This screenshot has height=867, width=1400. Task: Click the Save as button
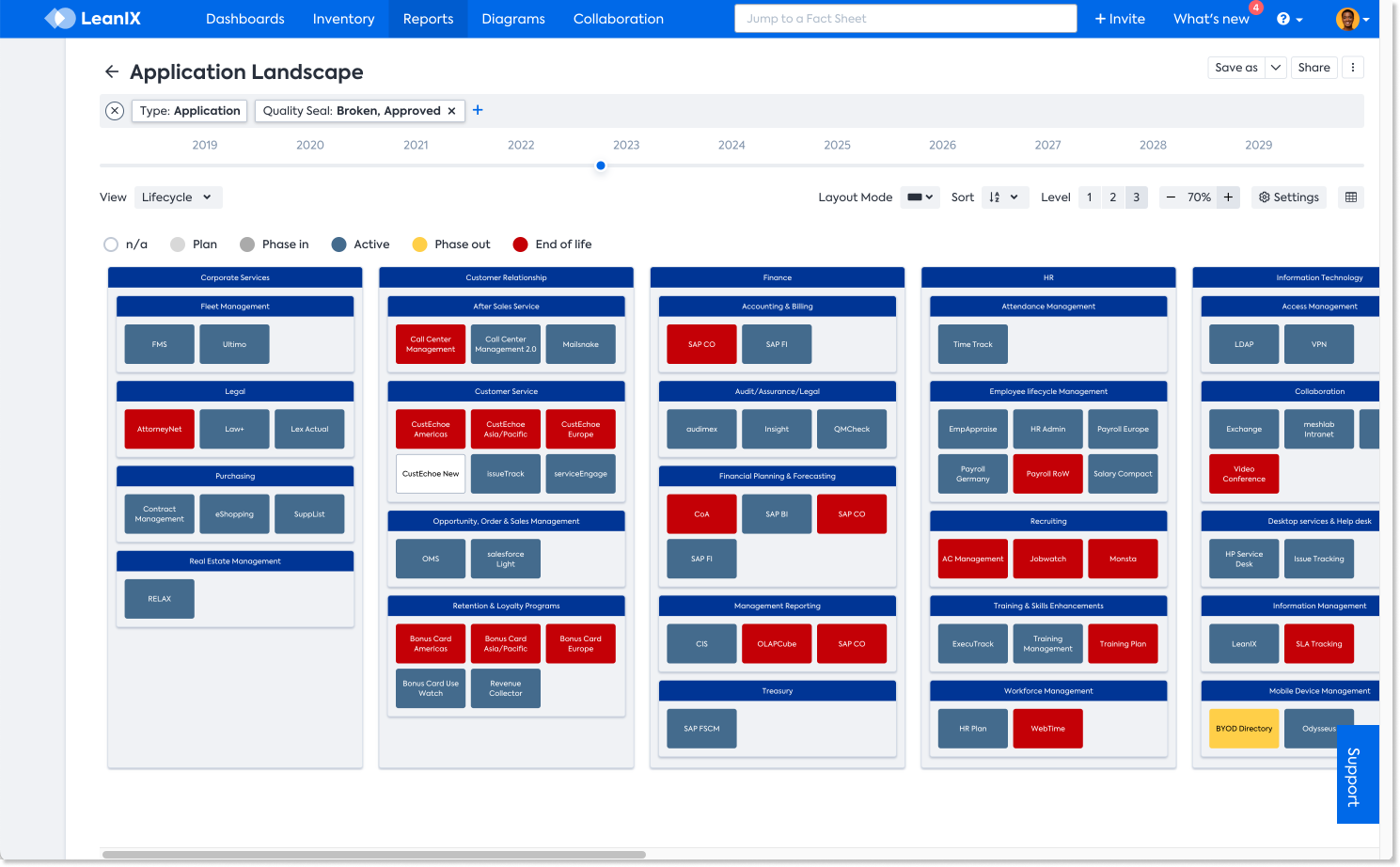click(x=1236, y=68)
